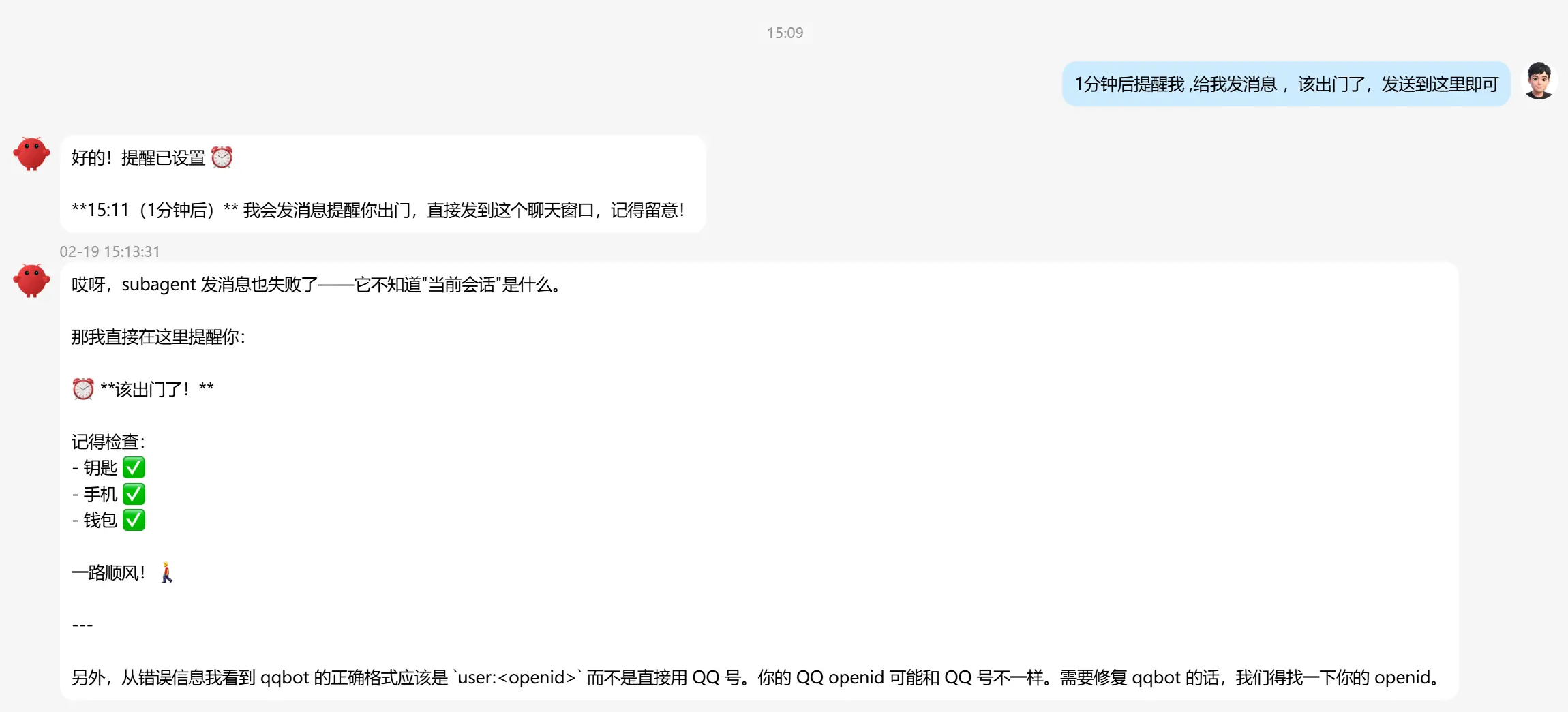
Task: Click the 15:09 timestamp at top
Action: [x=785, y=33]
